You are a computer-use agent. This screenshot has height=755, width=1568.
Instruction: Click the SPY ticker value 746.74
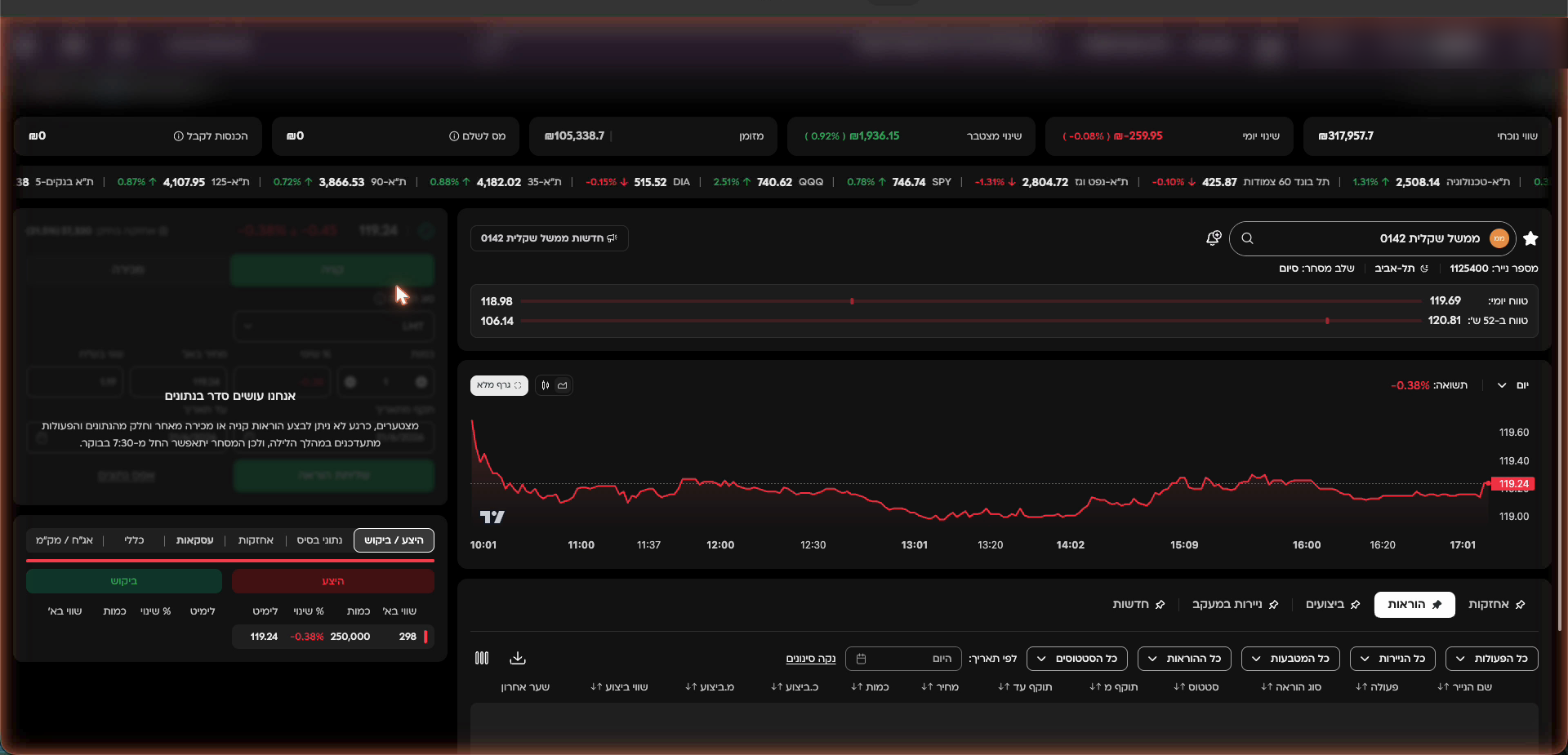pyautogui.click(x=908, y=182)
